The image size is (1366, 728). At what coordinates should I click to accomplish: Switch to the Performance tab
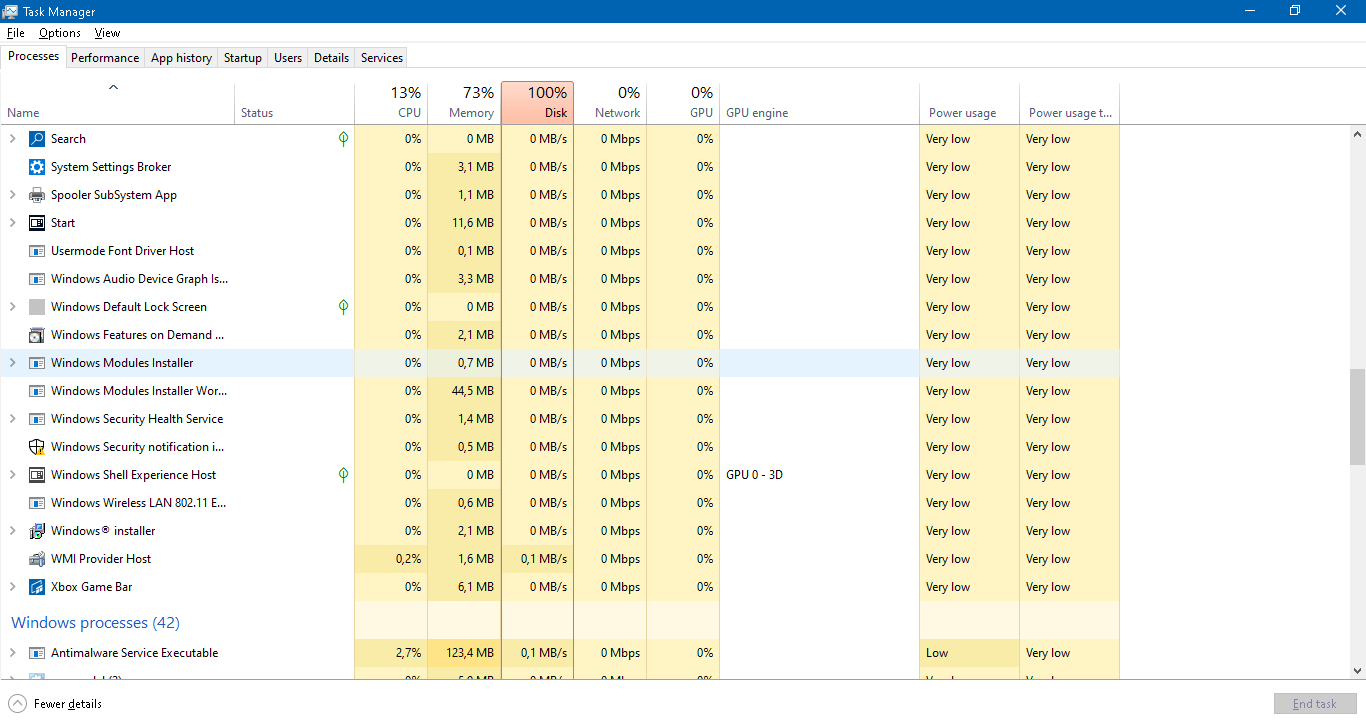105,58
